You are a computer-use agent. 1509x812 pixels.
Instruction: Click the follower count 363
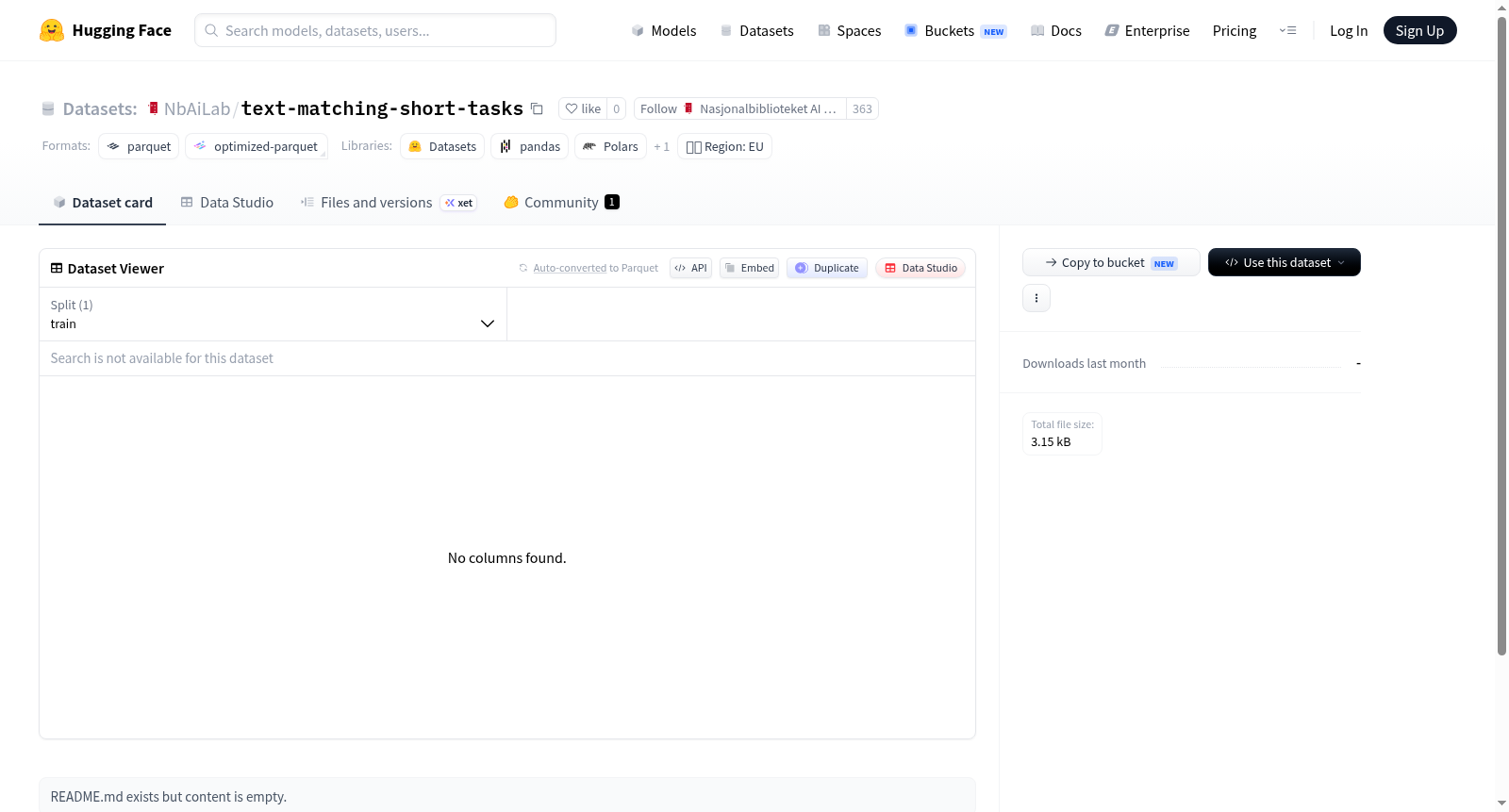(862, 108)
